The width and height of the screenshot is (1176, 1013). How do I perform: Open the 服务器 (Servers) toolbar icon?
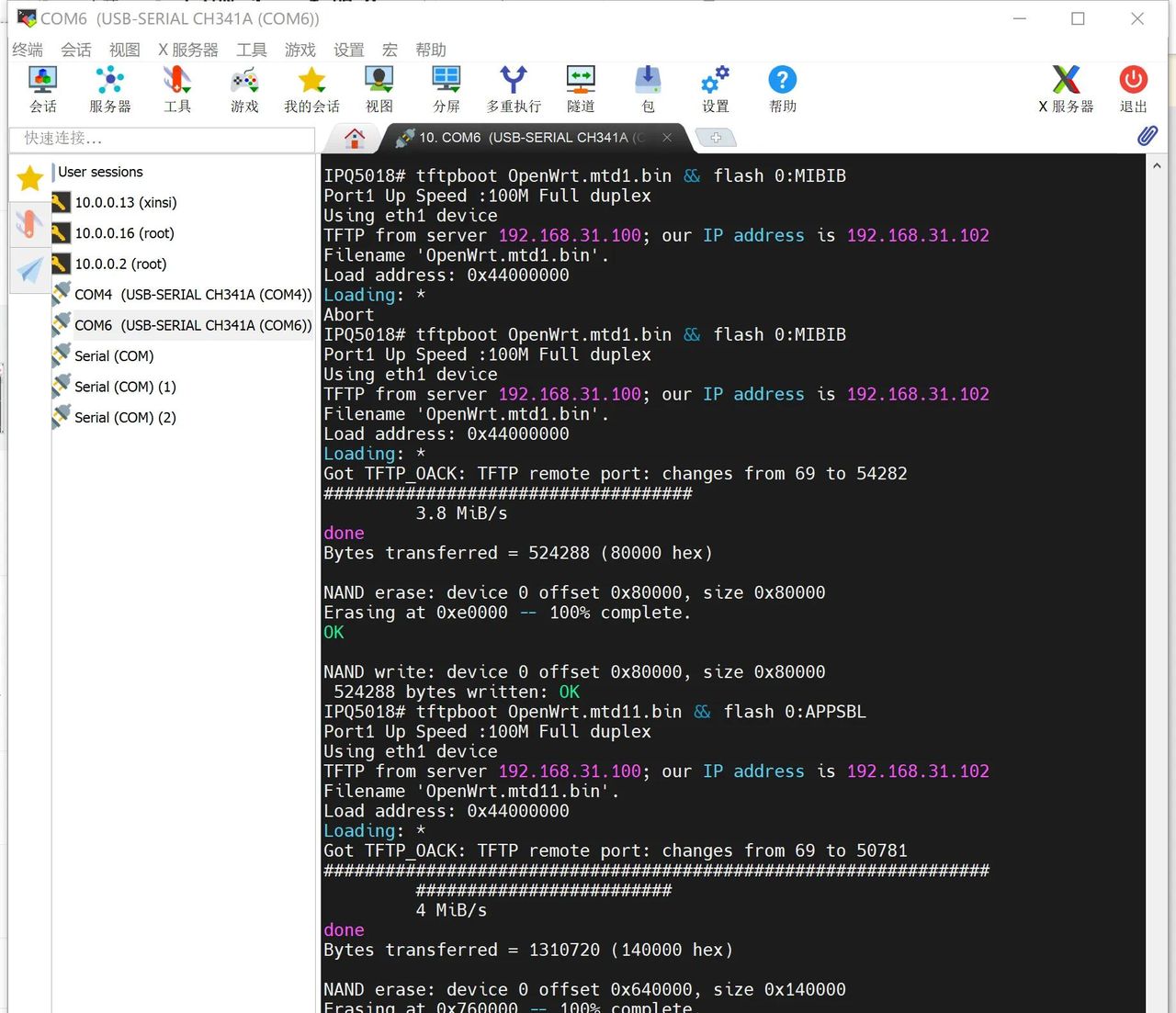point(109,89)
